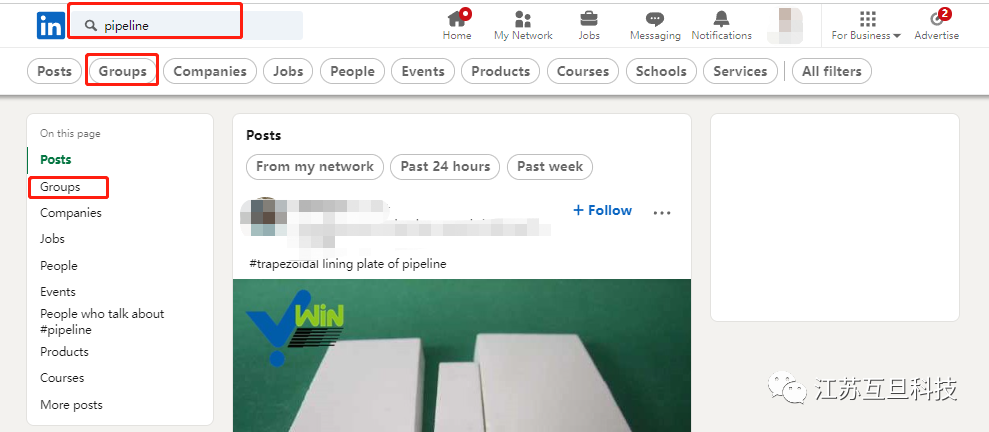
Task: Click the LinkedIn logo icon
Action: [x=50, y=25]
